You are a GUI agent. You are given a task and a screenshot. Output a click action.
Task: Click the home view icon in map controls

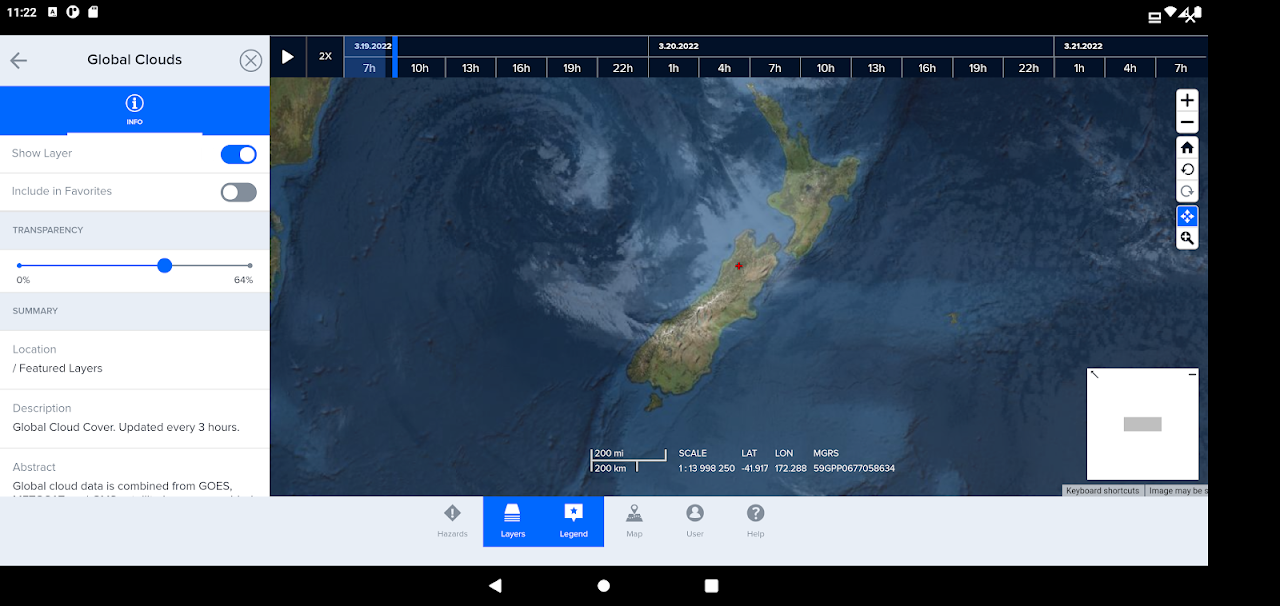click(x=1187, y=146)
